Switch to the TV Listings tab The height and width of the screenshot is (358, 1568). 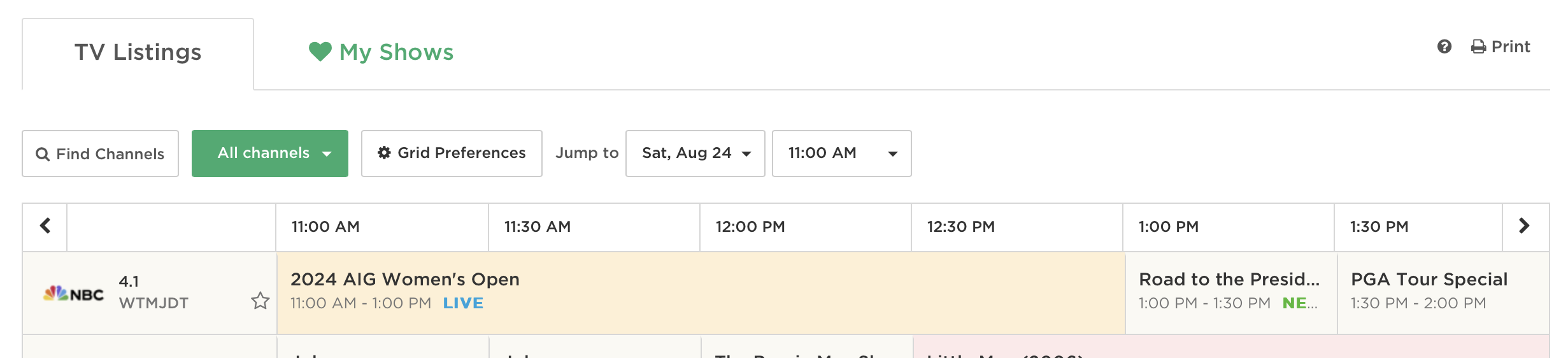click(138, 53)
